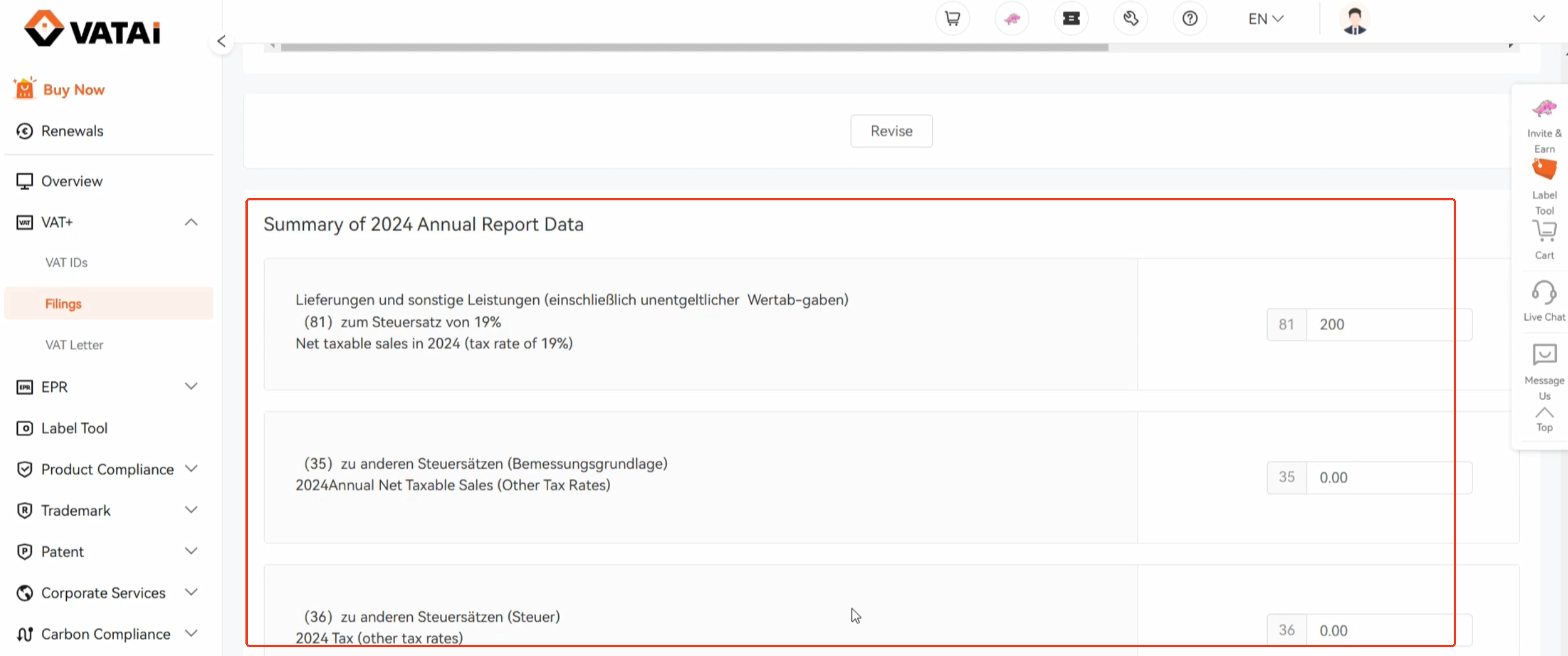Expand the Patent menu chevron

tap(191, 551)
